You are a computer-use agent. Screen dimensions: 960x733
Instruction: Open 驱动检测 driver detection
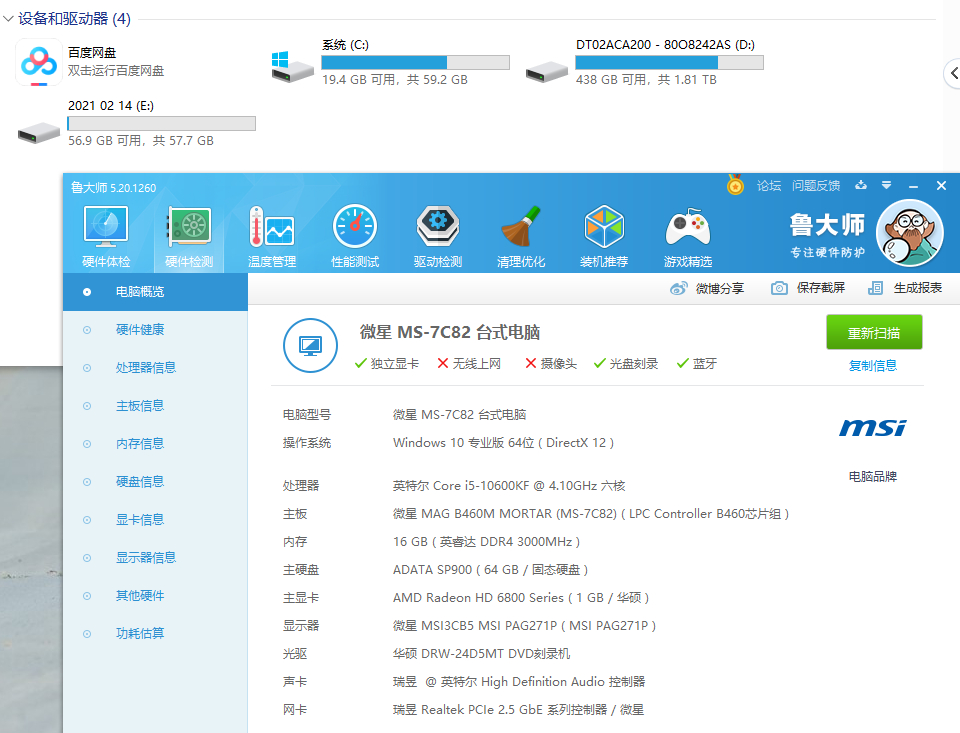pos(438,236)
